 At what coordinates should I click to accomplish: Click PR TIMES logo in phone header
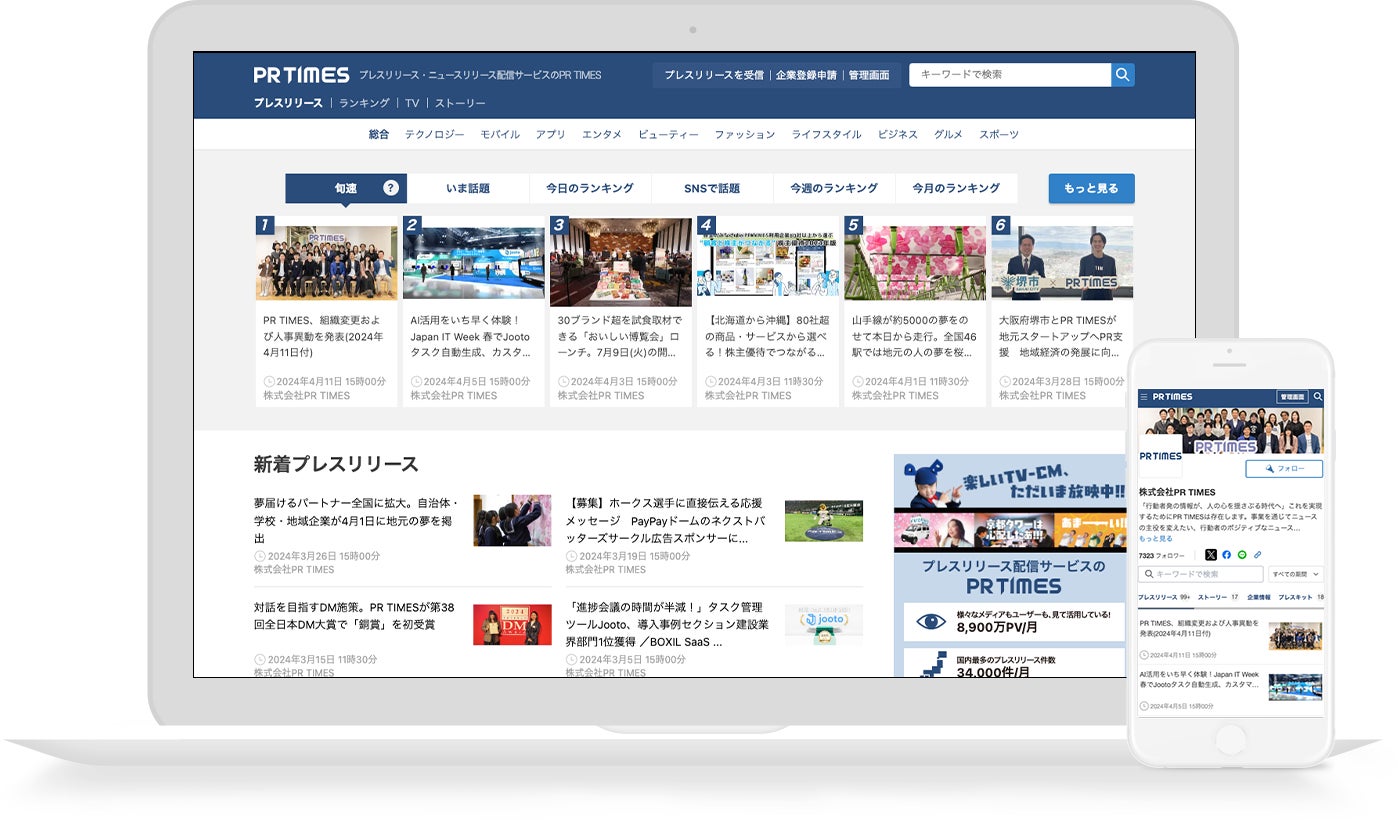click(x=1173, y=397)
